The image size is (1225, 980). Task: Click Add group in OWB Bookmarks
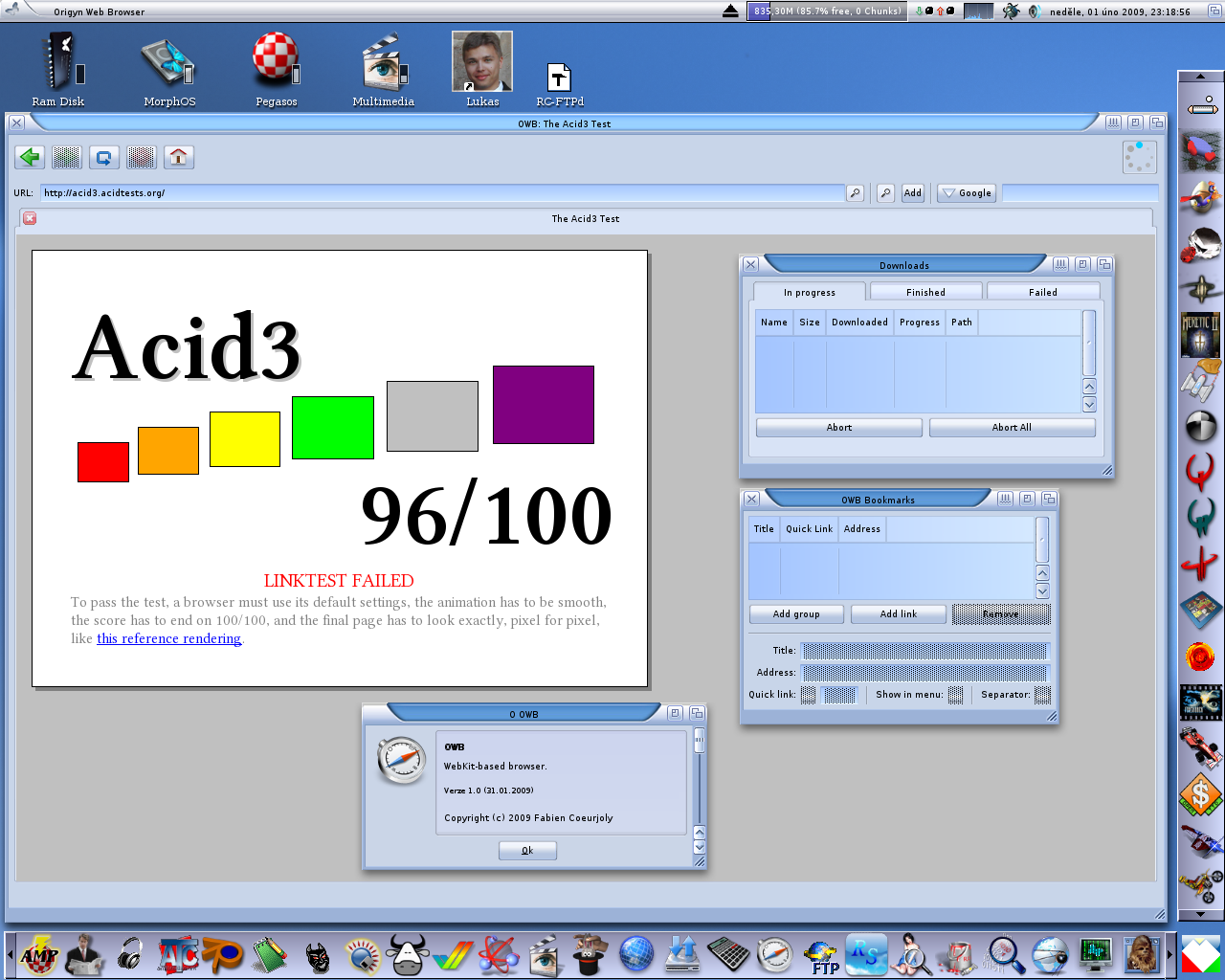coord(796,614)
